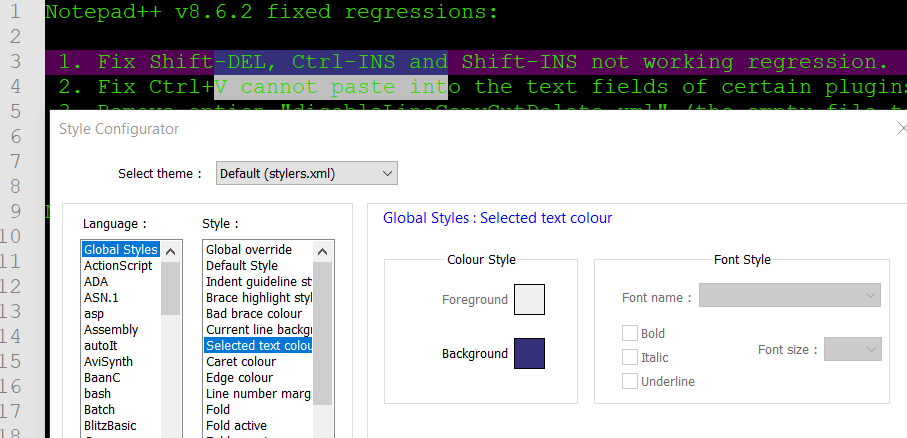This screenshot has height=438, width=907.
Task: Click the Background colour swatch
Action: point(529,354)
